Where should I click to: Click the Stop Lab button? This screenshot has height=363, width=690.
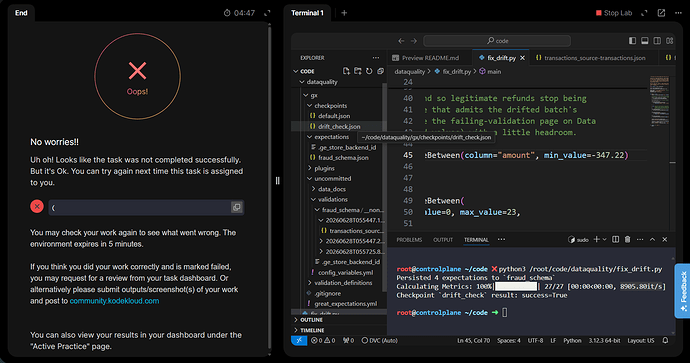pyautogui.click(x=614, y=13)
